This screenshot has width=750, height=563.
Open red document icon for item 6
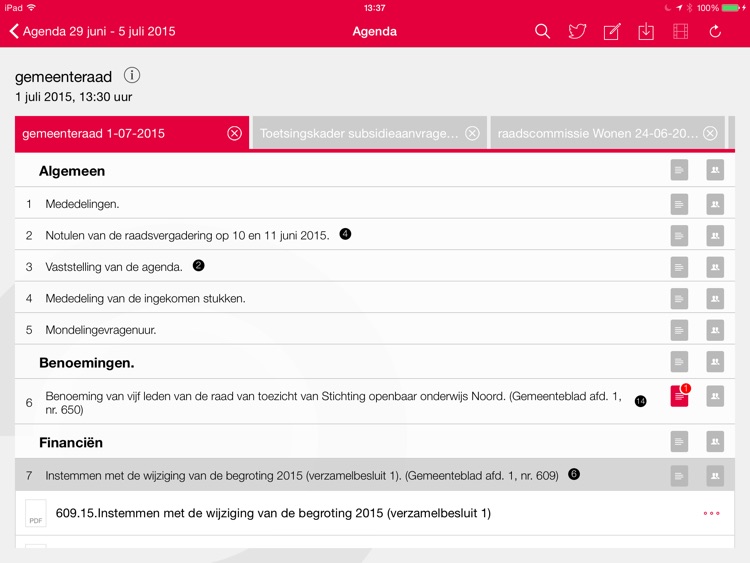[x=680, y=397]
